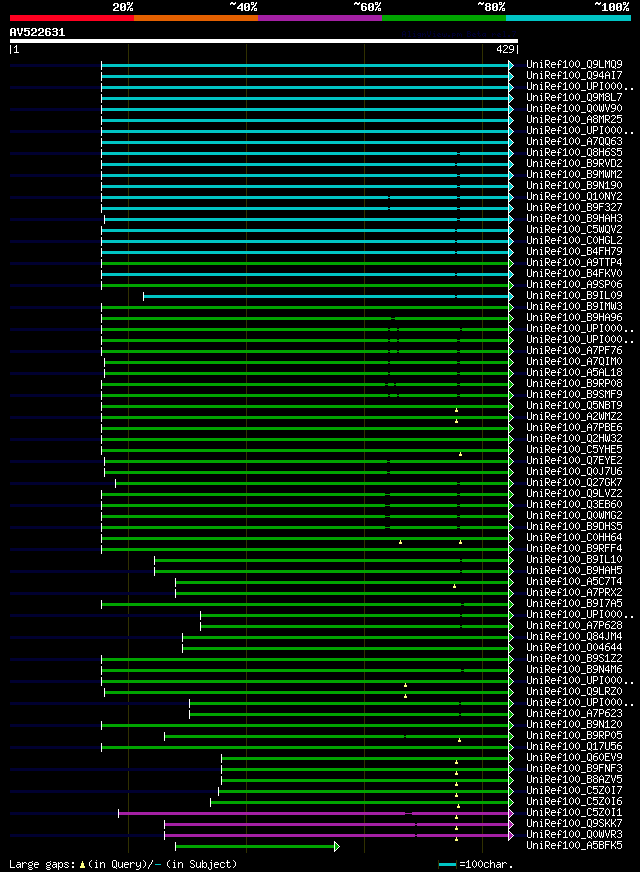Go to UniRef100_B9SMF9 entry
The height and width of the screenshot is (872, 640).
(x=574, y=394)
